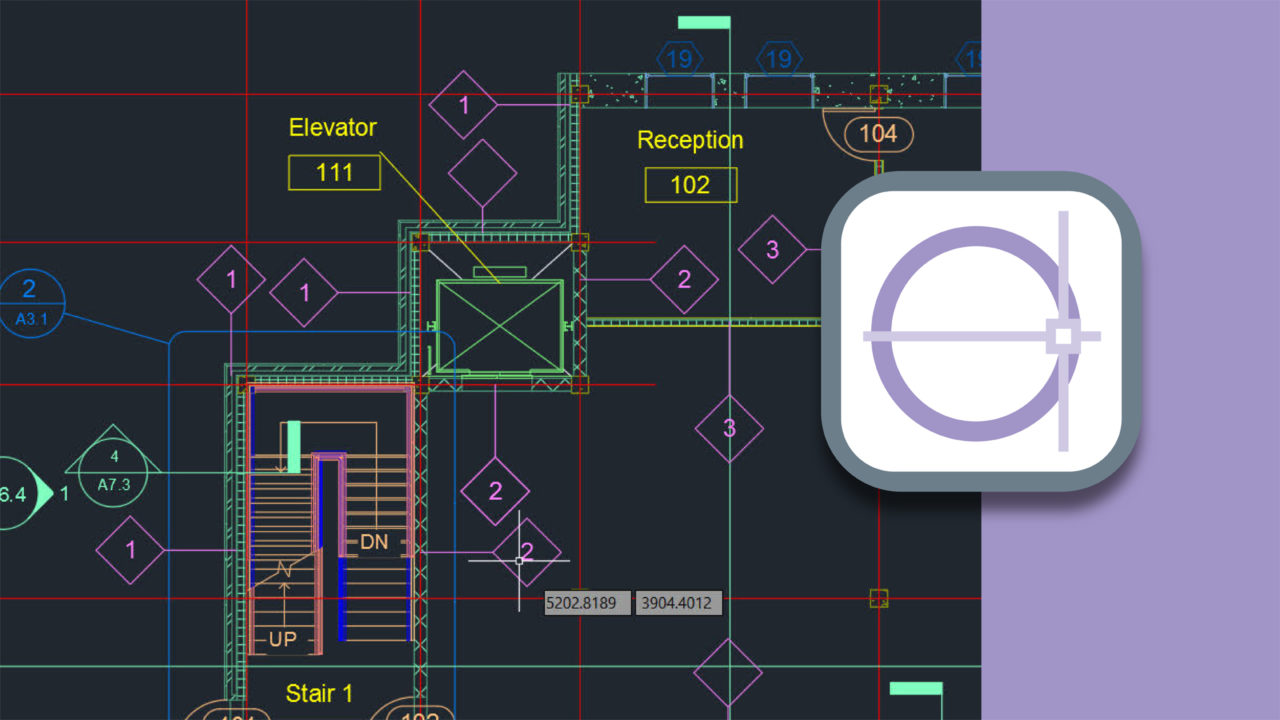Click the crosshair cursor pickbox
The width and height of the screenshot is (1280, 720).
520,561
